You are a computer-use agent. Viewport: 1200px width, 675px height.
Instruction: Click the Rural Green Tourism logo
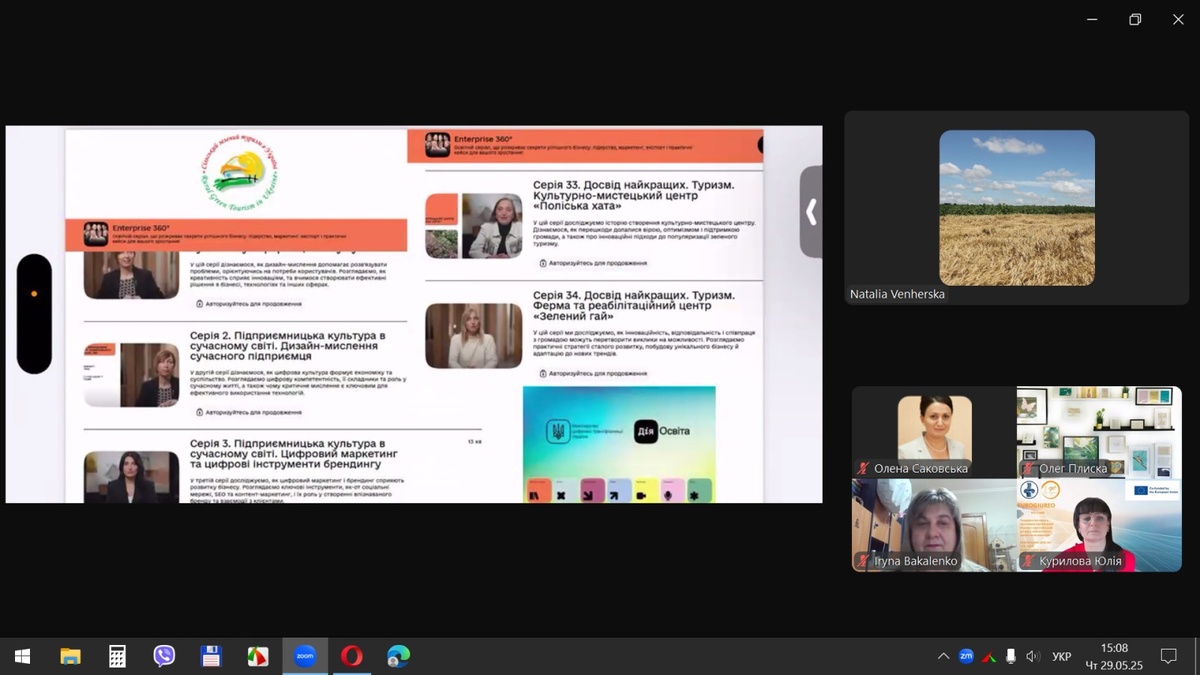pyautogui.click(x=240, y=171)
